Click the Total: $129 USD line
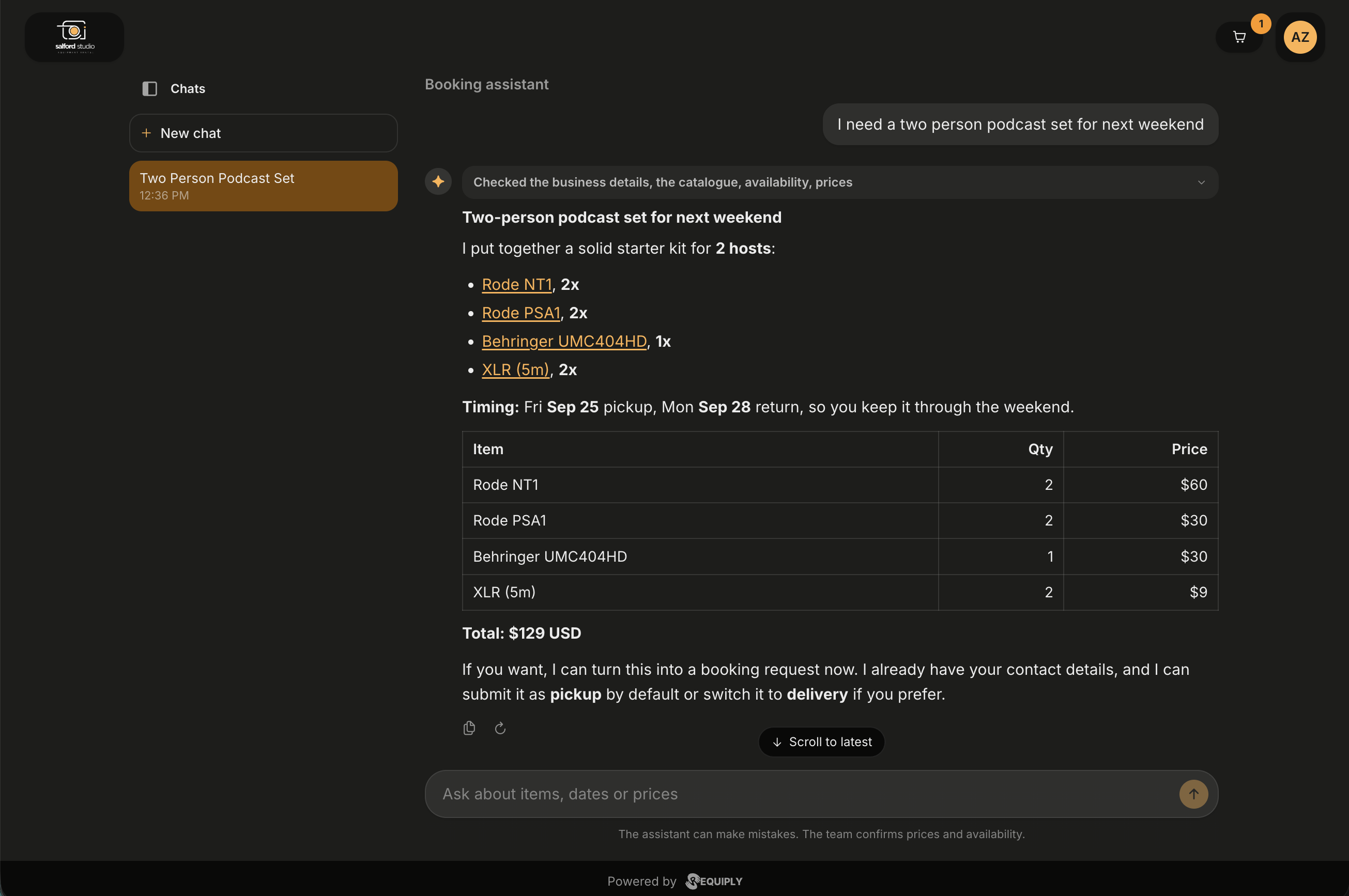The image size is (1349, 896). [x=522, y=633]
